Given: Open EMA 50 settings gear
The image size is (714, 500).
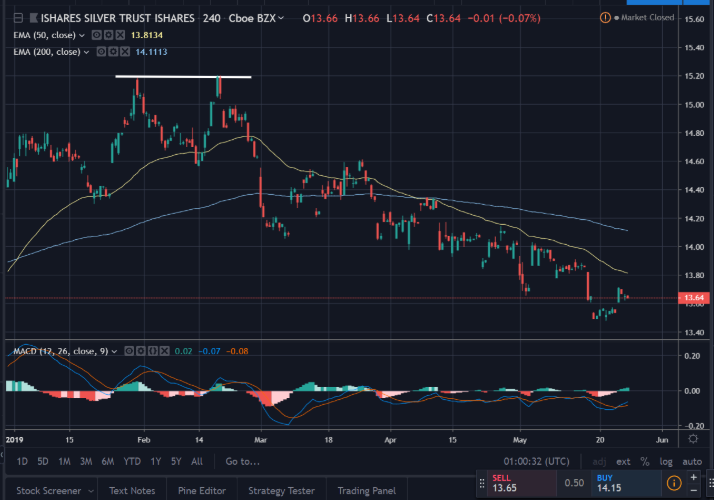Looking at the screenshot, I should pyautogui.click(x=108, y=35).
